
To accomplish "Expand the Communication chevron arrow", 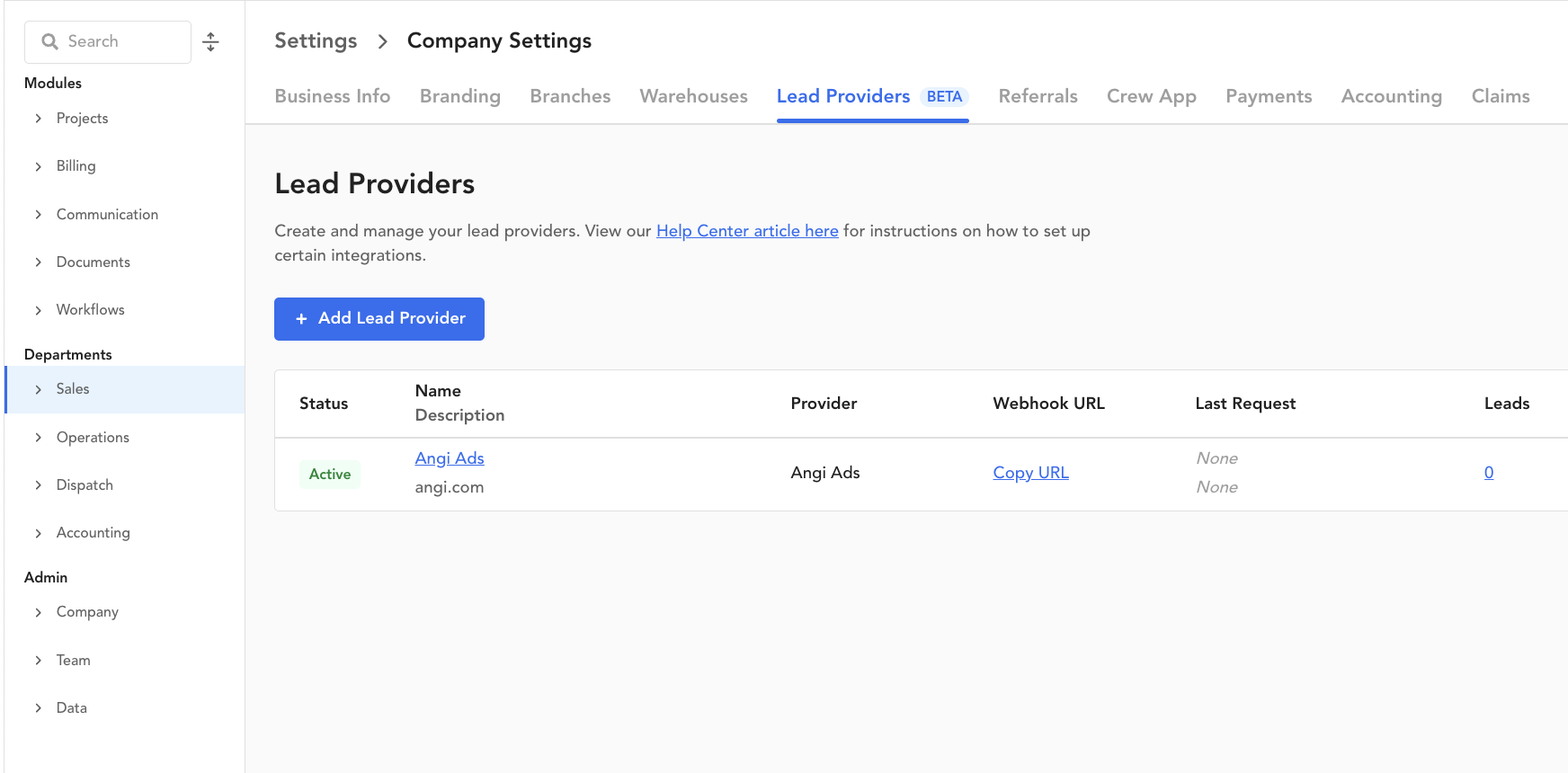I will (38, 215).
